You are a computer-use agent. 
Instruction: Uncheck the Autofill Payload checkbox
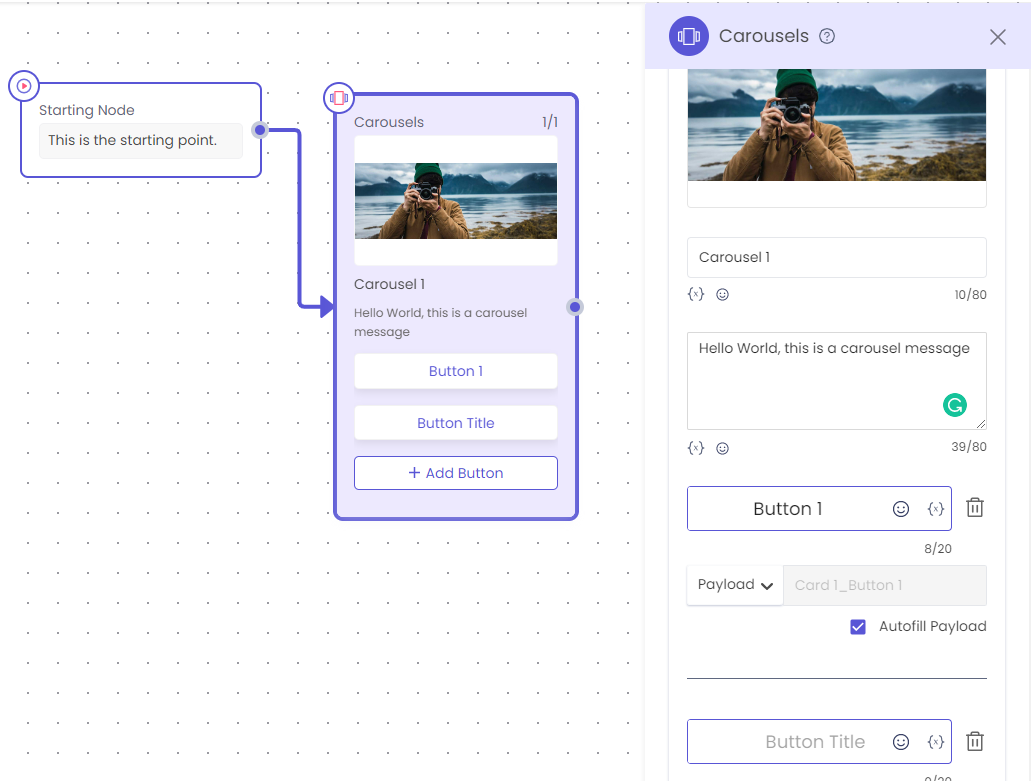pyautogui.click(x=857, y=627)
